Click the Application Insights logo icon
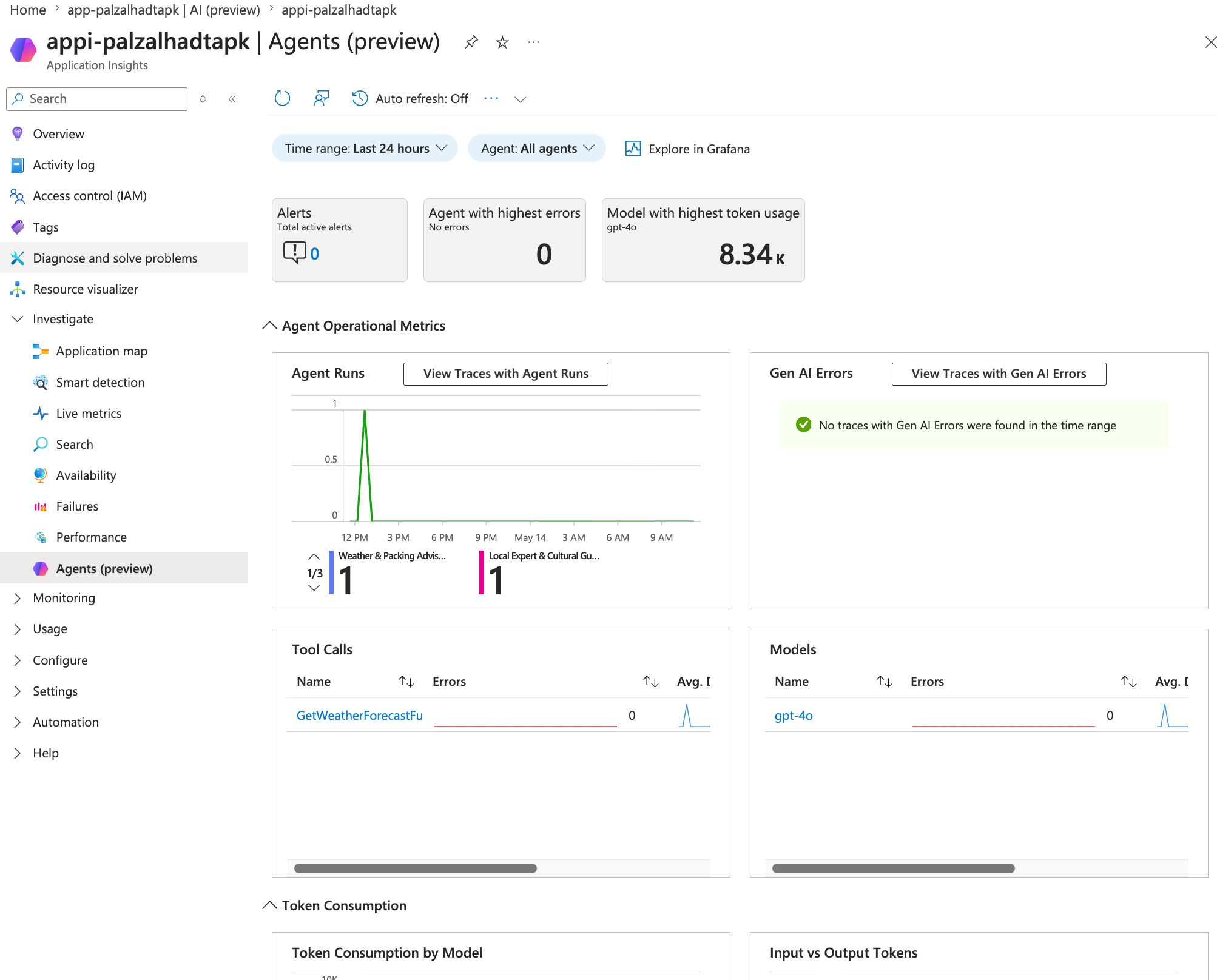 24,50
